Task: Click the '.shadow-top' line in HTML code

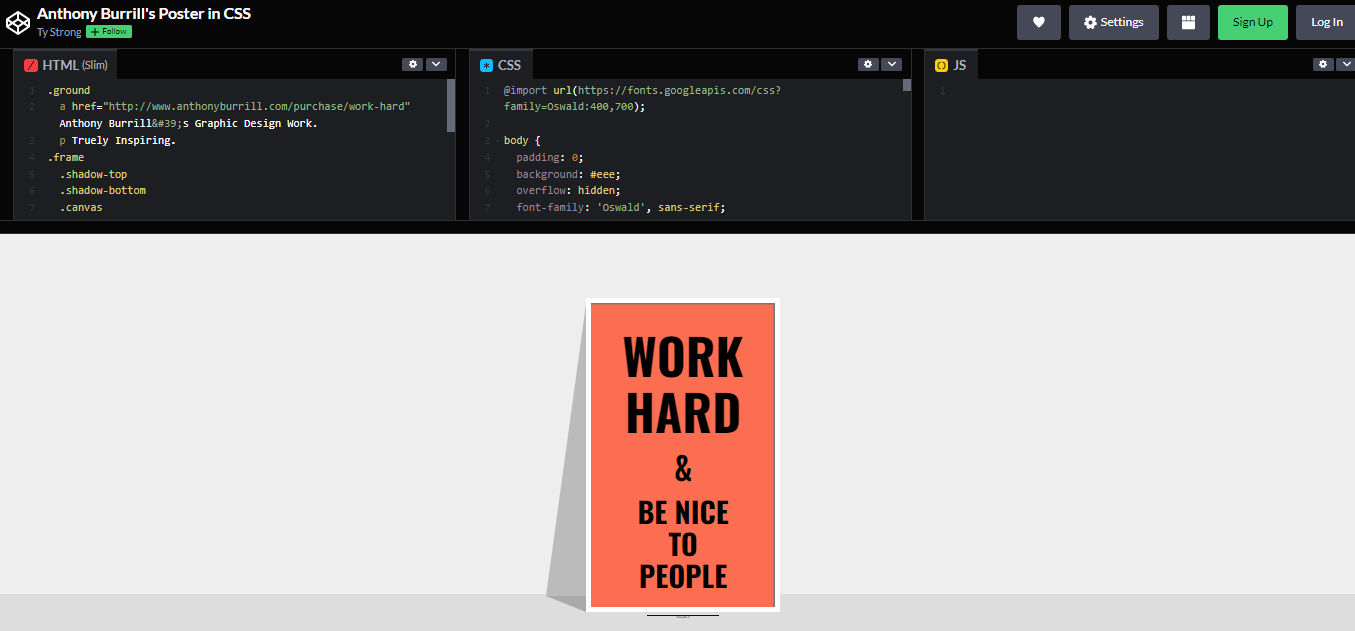Action: 93,174
